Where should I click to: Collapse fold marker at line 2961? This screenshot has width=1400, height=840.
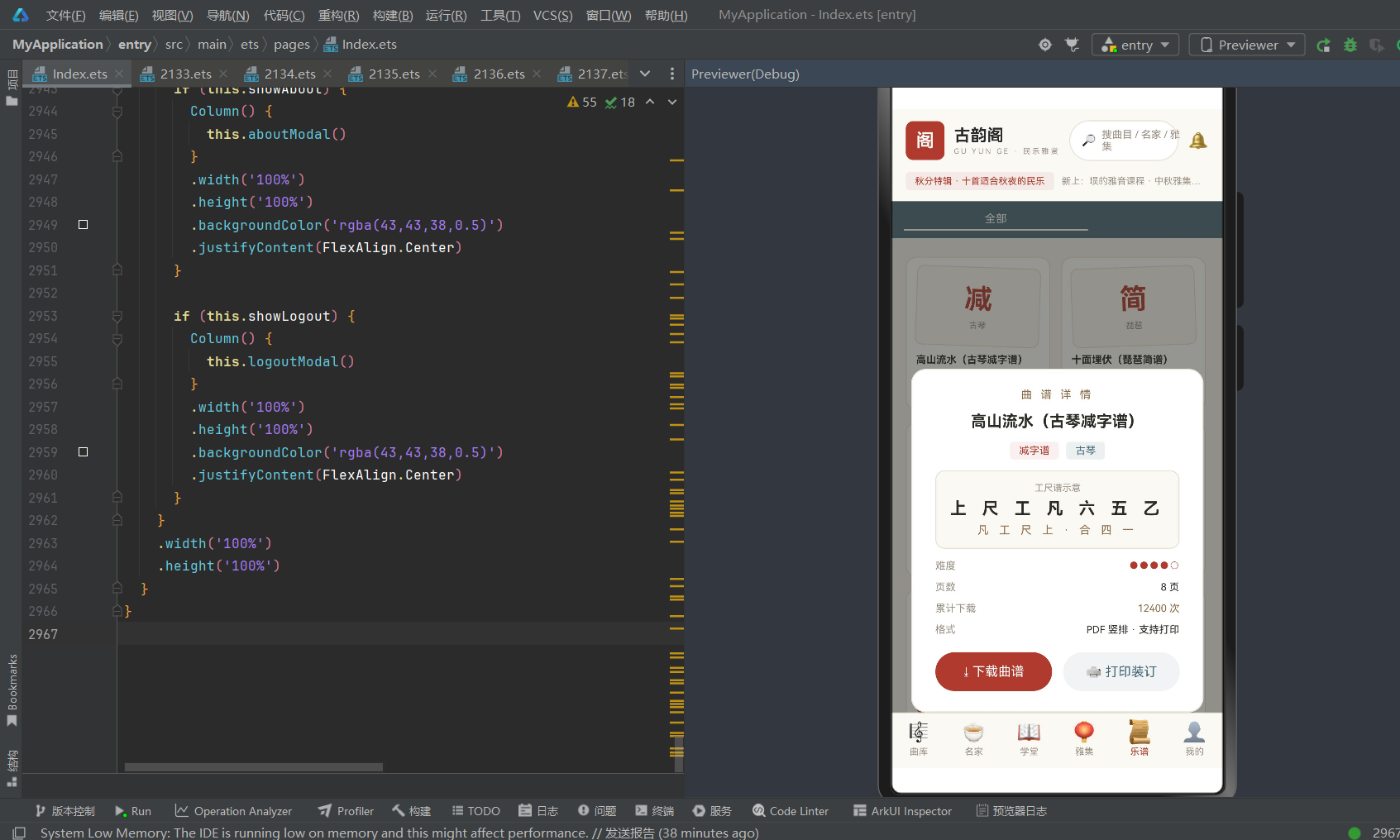(x=117, y=498)
